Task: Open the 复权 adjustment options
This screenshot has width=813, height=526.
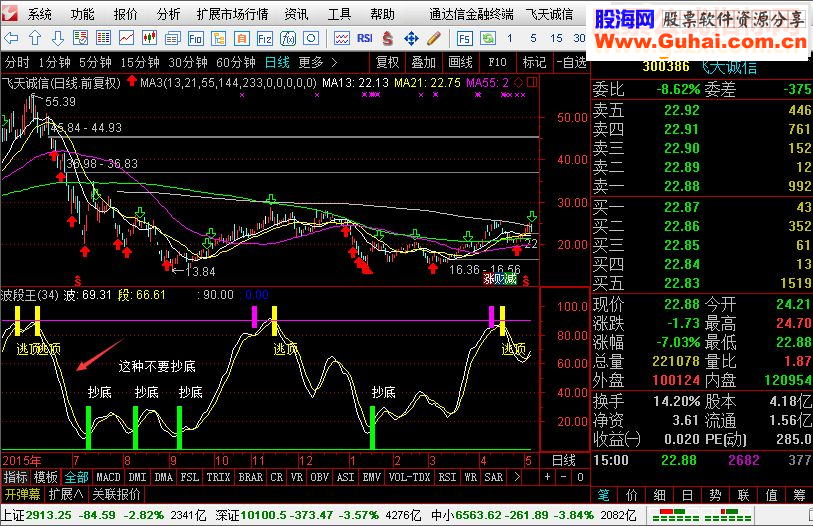Action: pyautogui.click(x=387, y=63)
